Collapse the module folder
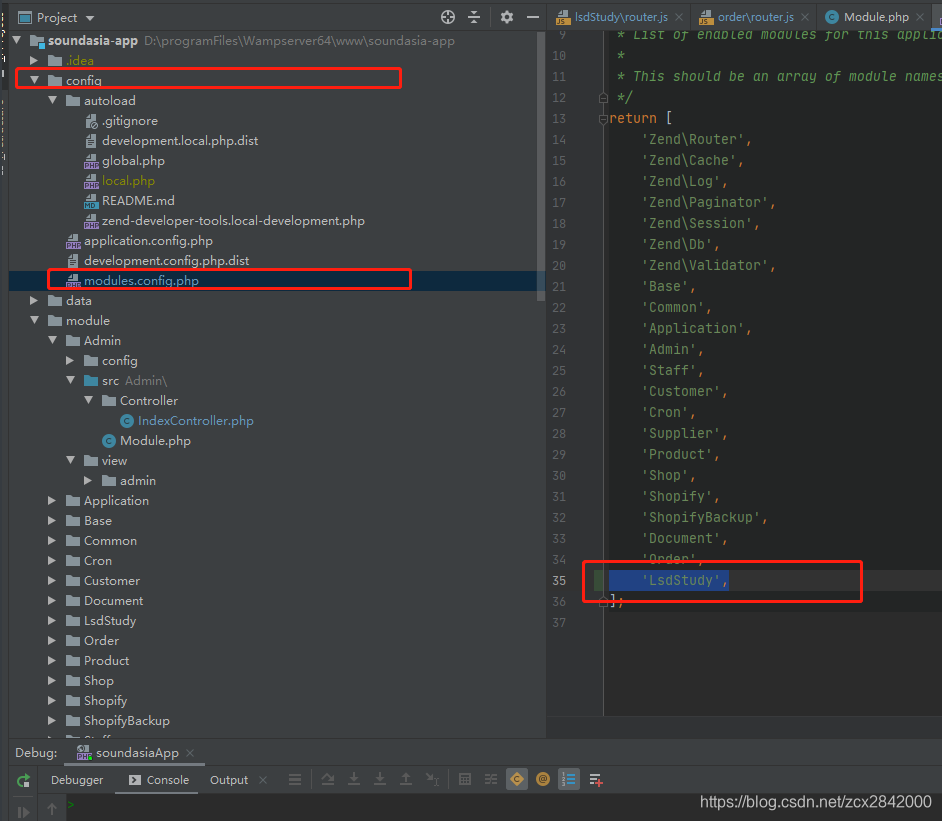Image resolution: width=942 pixels, height=821 pixels. [35, 320]
